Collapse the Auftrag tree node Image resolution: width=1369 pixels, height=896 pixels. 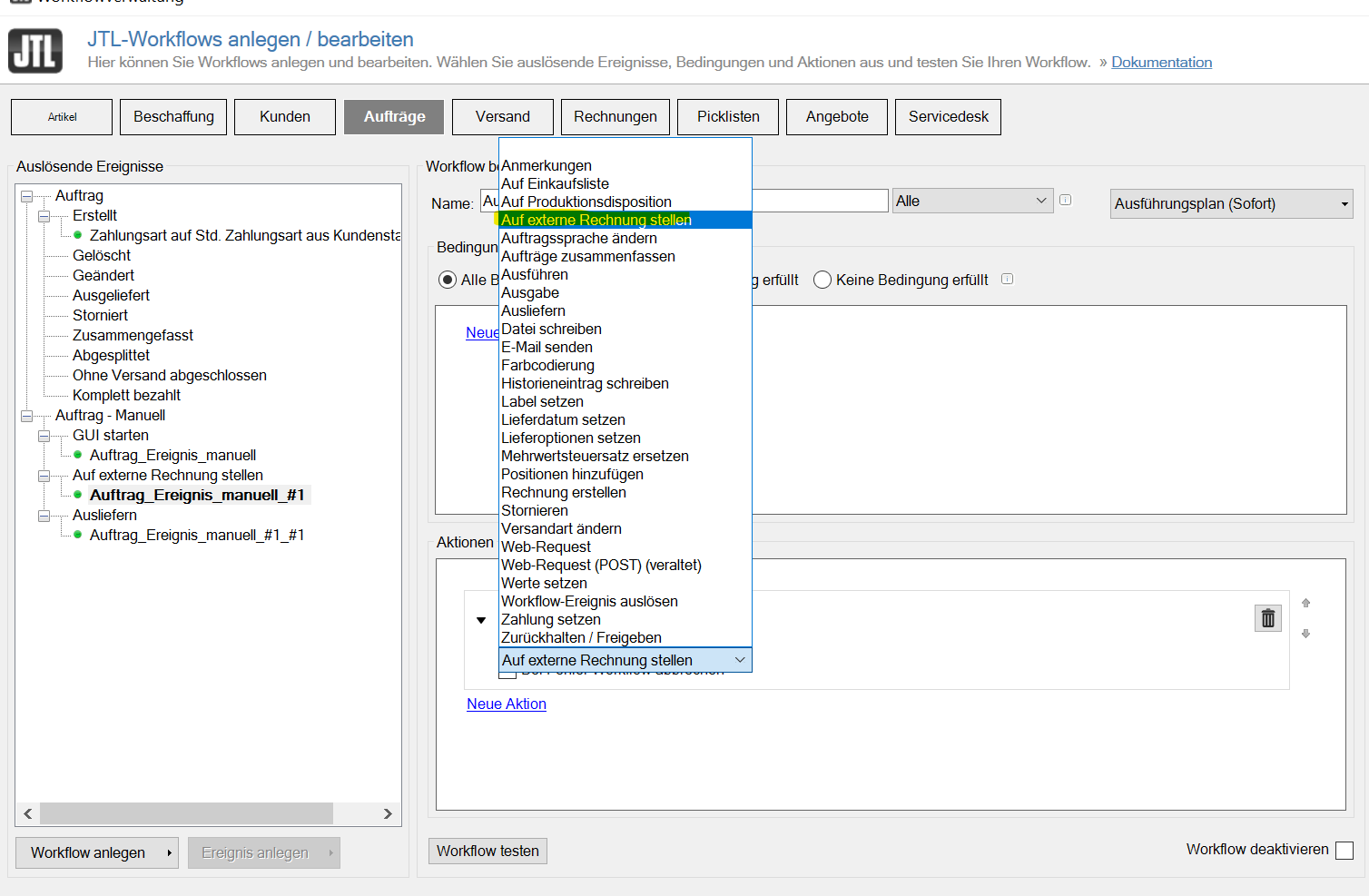26,196
